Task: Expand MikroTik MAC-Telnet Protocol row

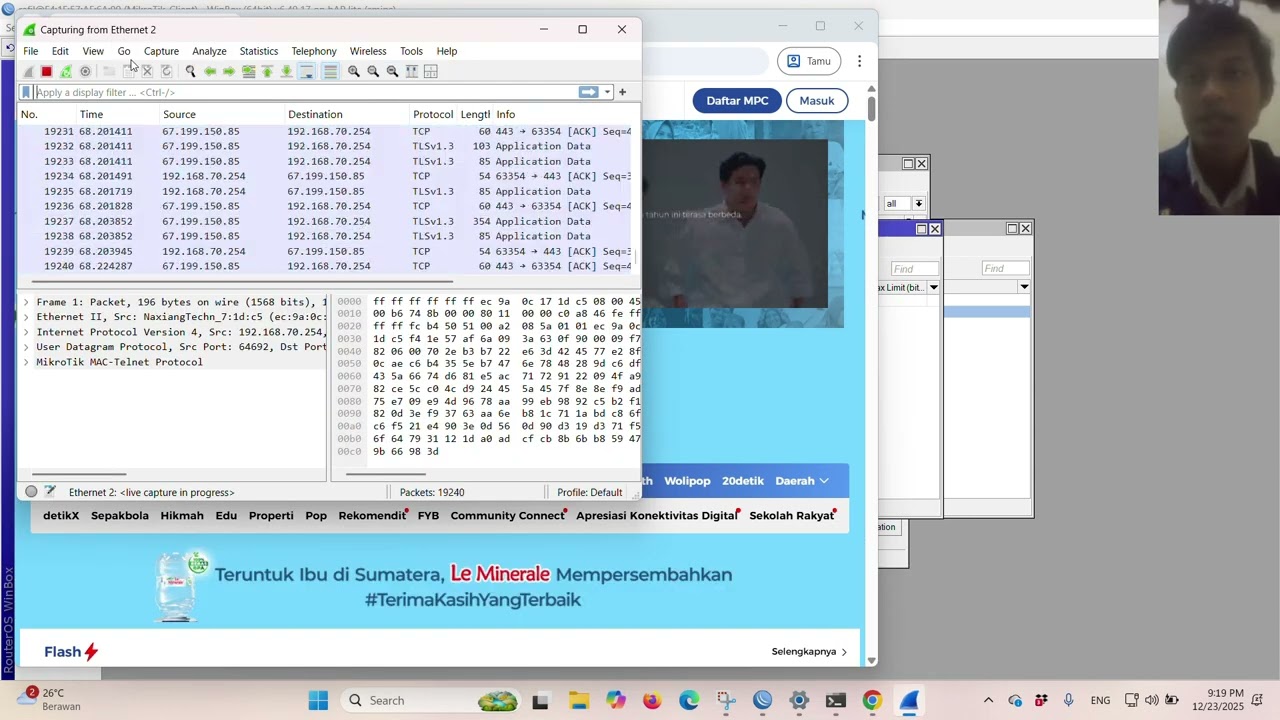Action: click(27, 362)
